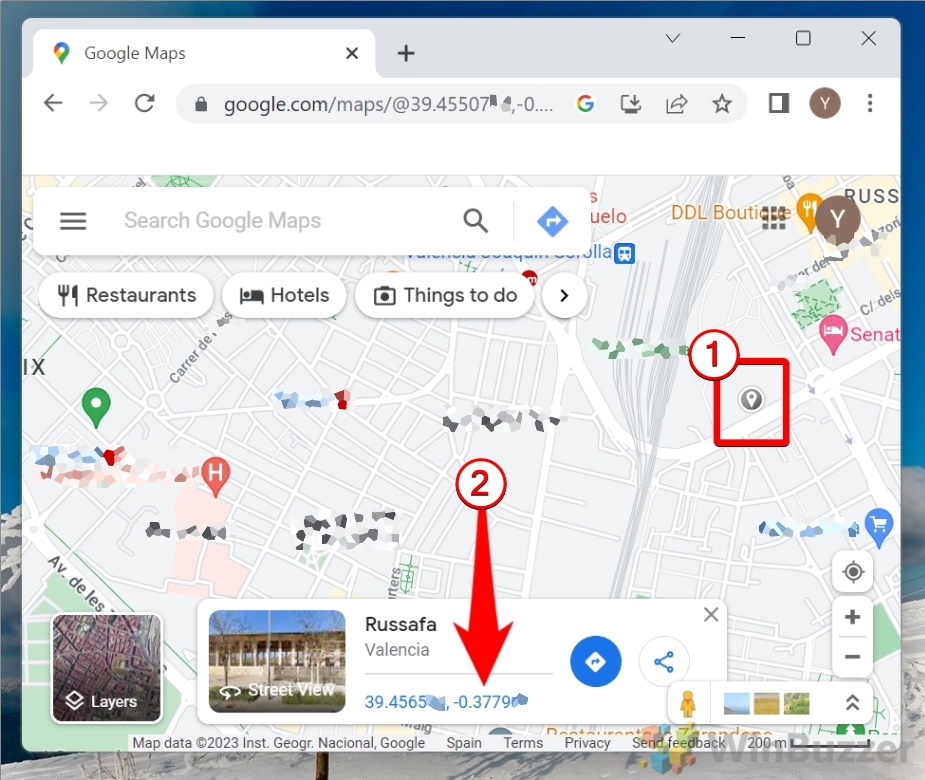The width and height of the screenshot is (925, 780).
Task: Zoom out on the map
Action: pos(852,657)
